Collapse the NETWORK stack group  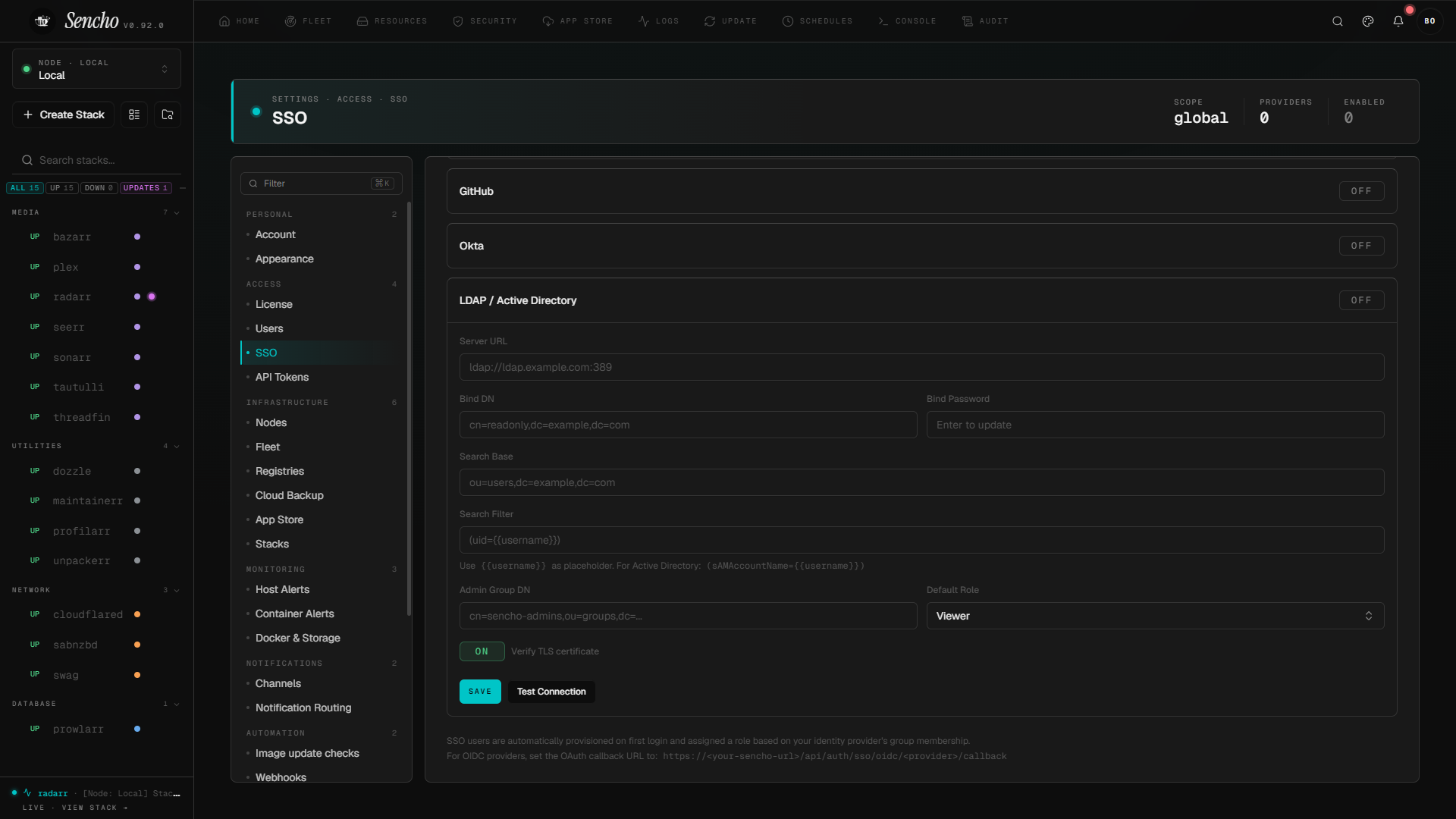pos(177,591)
